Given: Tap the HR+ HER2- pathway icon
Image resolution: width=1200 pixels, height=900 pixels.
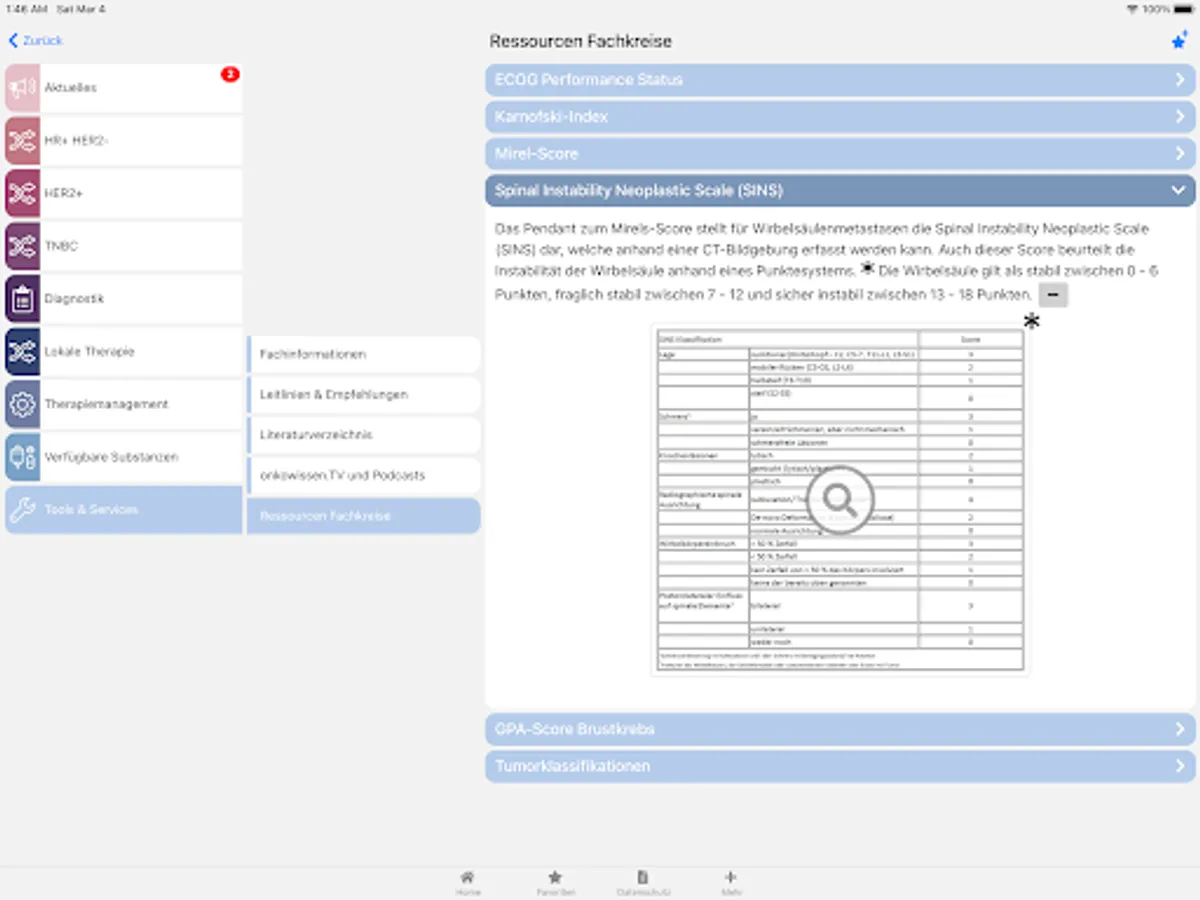Looking at the screenshot, I should [x=22, y=141].
